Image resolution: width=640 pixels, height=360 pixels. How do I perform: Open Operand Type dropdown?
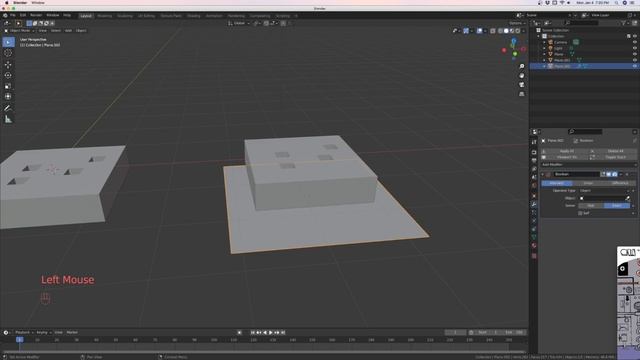(604, 191)
